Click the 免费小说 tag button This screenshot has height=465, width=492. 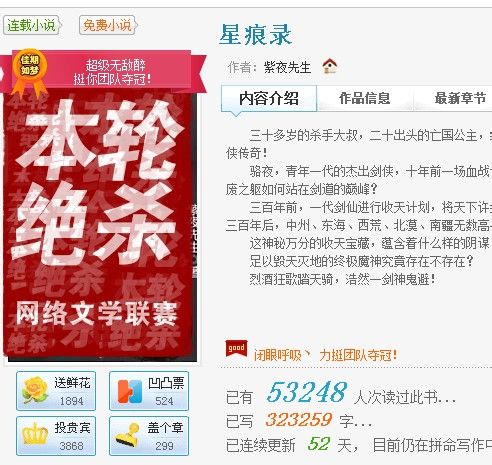point(108,25)
